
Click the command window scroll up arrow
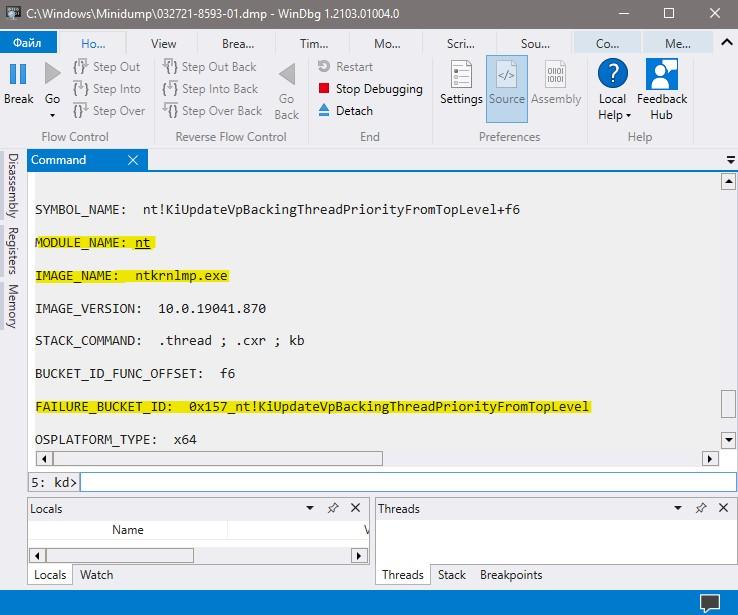click(728, 182)
